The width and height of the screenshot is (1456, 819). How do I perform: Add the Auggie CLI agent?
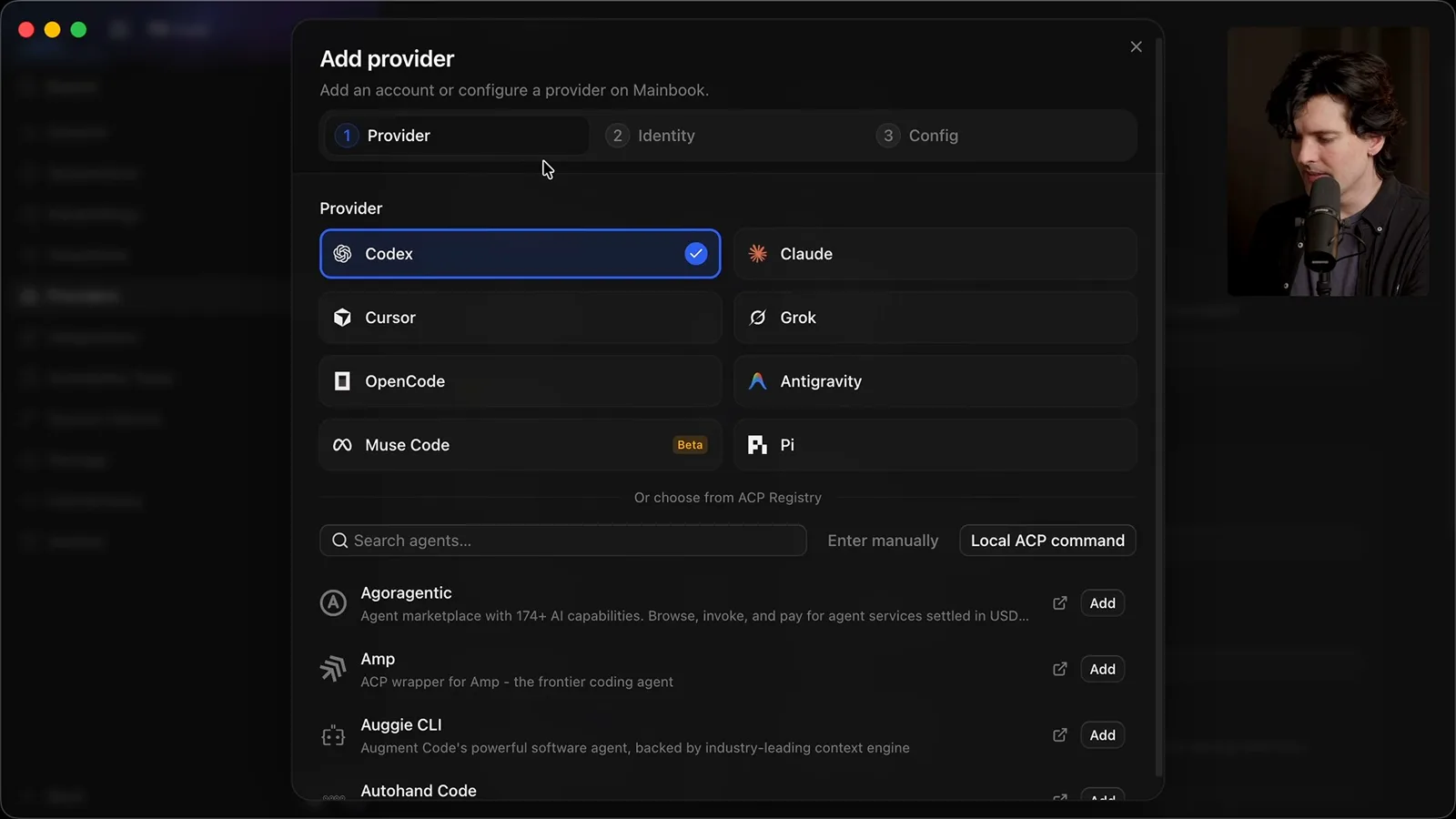(x=1102, y=735)
